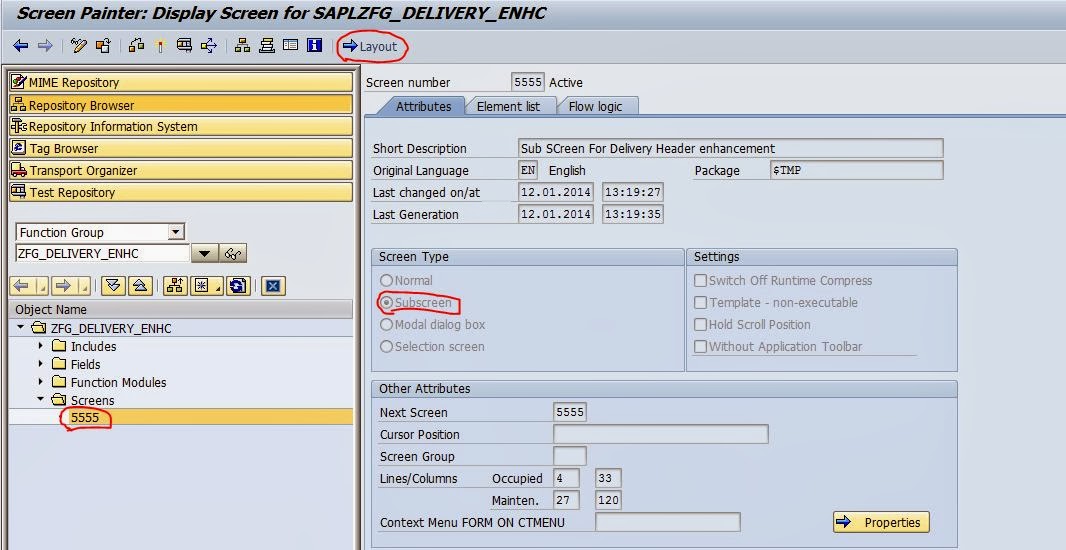Click the Refresh Object List icon
Viewport: 1066px width, 550px height.
(237, 286)
